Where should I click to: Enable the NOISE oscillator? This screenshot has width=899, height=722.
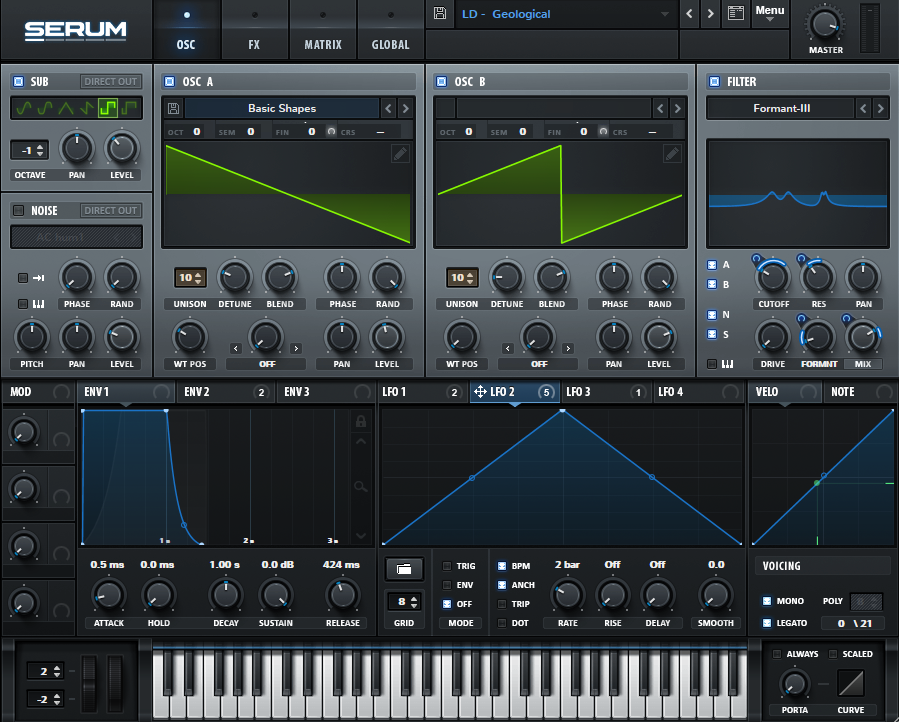coord(18,210)
